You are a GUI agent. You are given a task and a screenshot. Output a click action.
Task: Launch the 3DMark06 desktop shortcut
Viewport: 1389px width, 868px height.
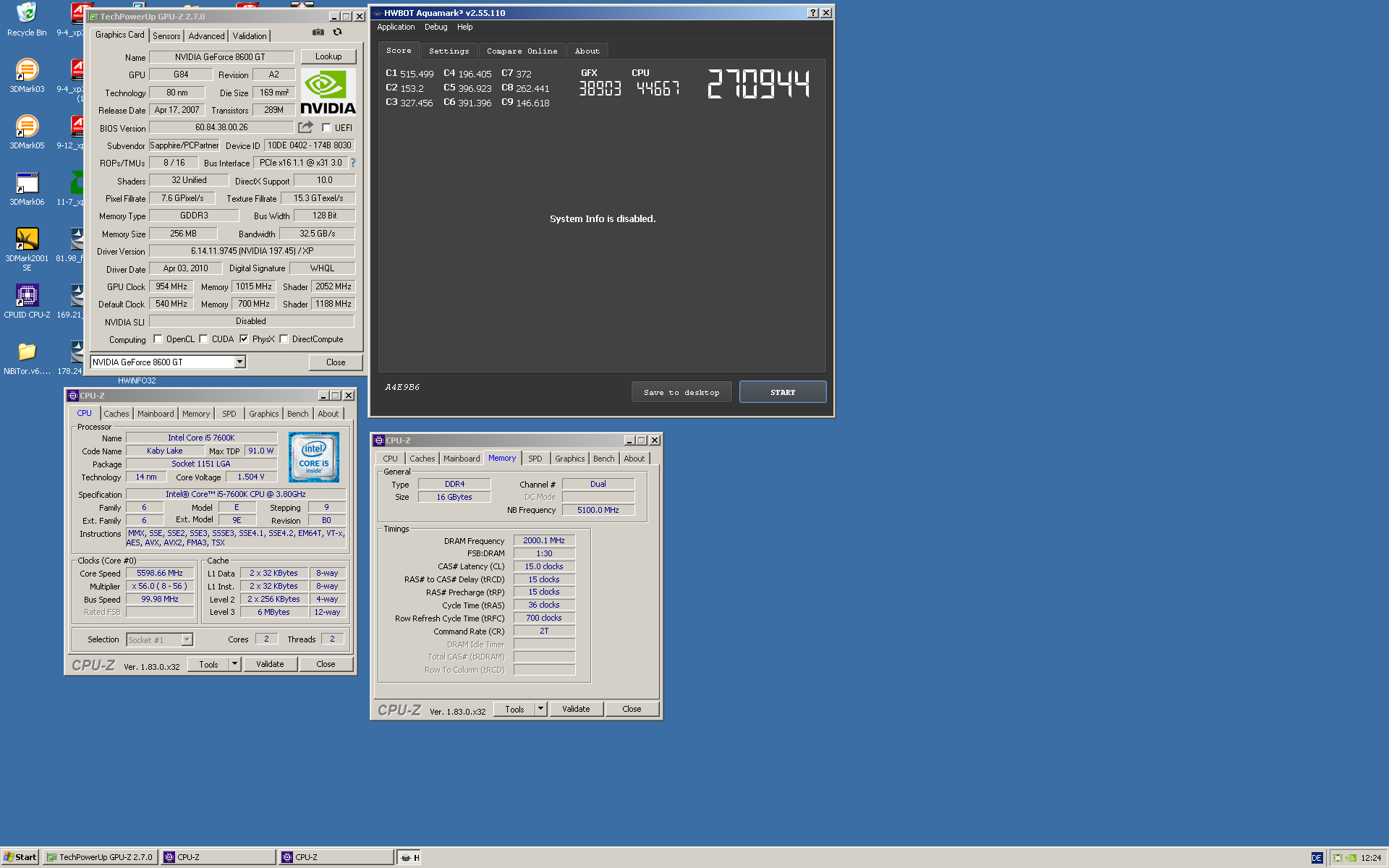[27, 188]
